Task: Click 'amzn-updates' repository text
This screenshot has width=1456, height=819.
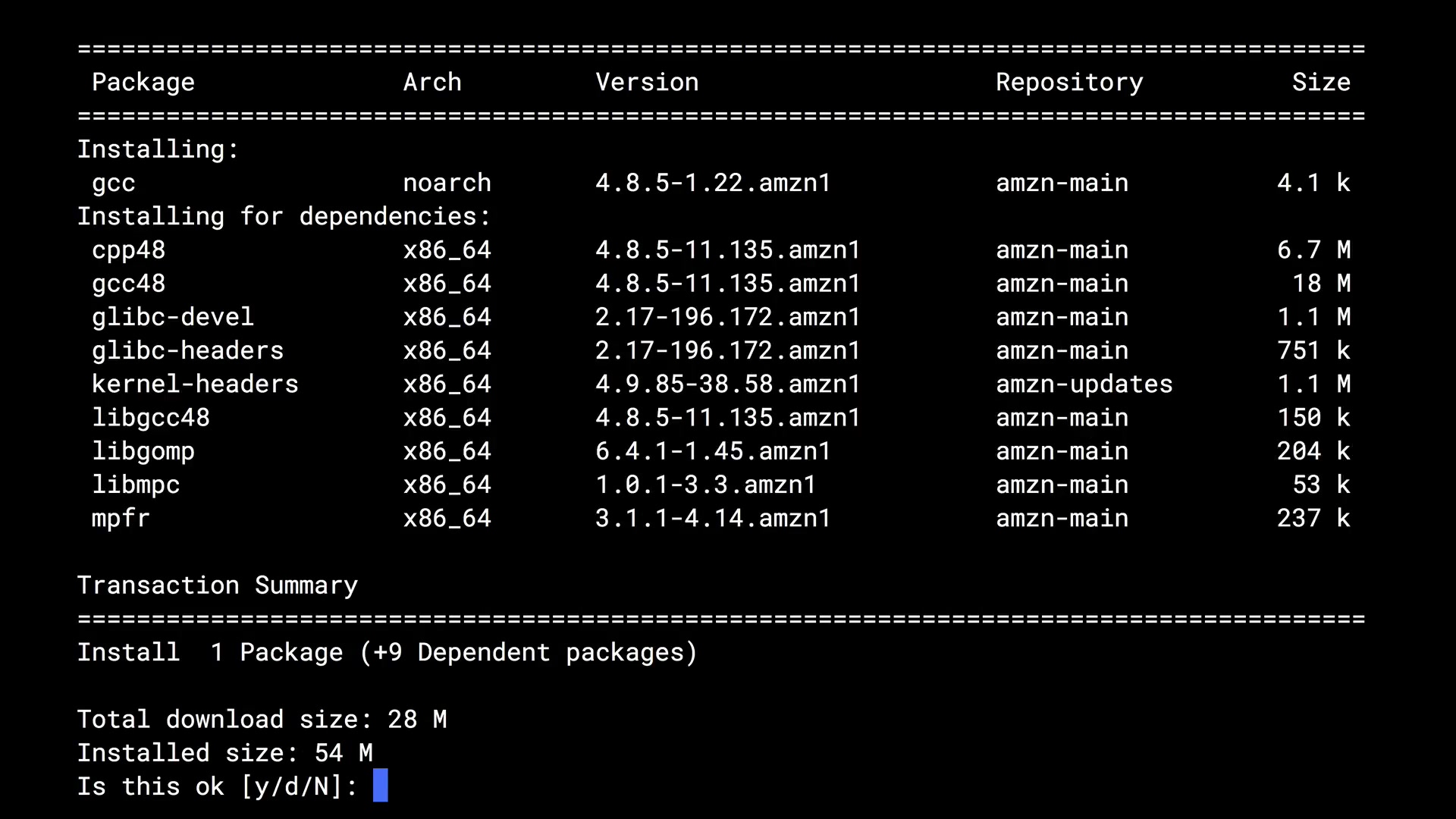Action: point(1084,384)
